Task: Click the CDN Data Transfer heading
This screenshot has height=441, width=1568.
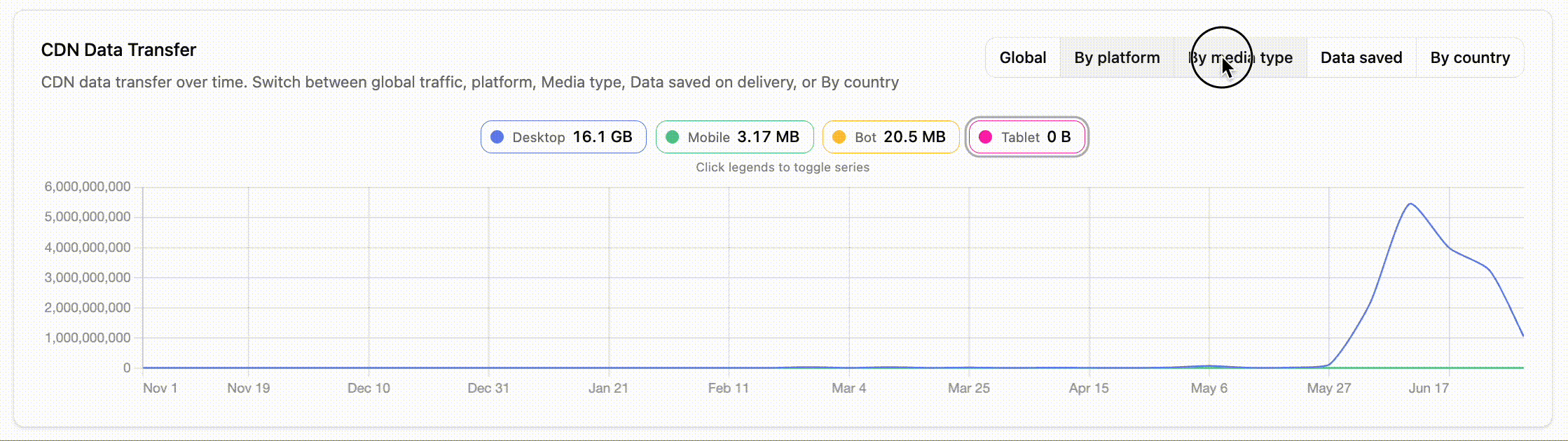Action: pos(118,50)
